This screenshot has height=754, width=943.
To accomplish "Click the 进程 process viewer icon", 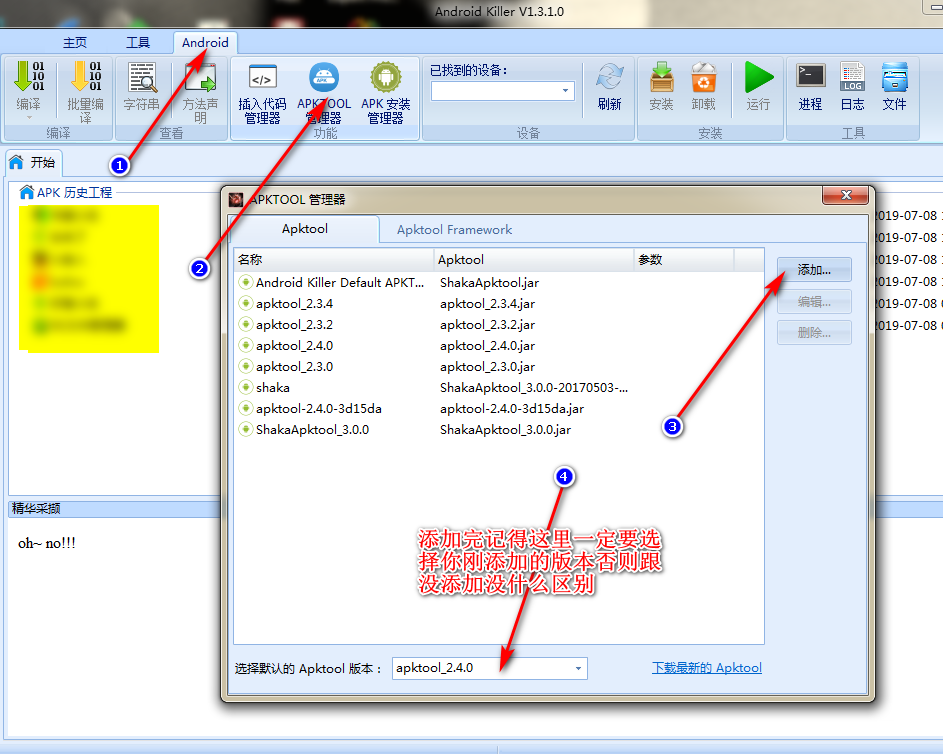I will pyautogui.click(x=809, y=85).
